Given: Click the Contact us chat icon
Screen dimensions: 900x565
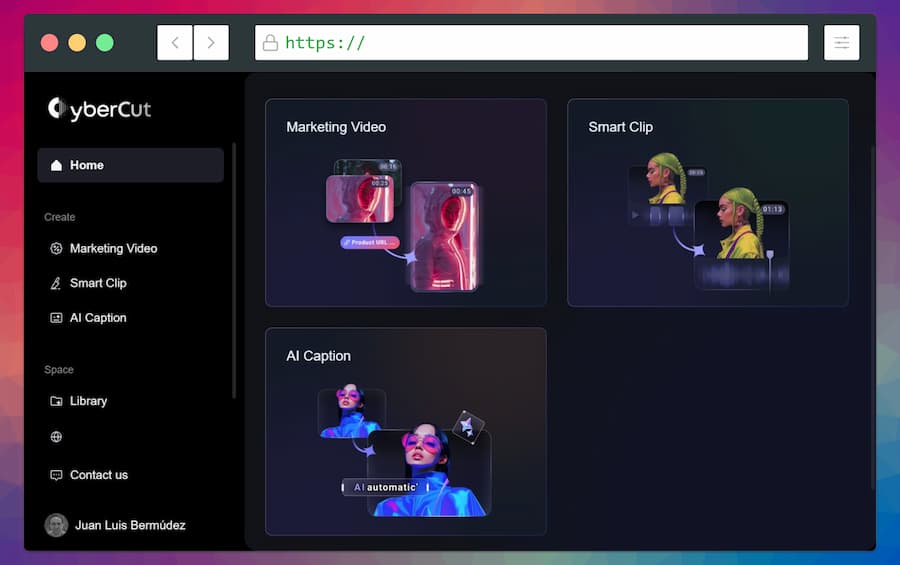Looking at the screenshot, I should coord(56,475).
